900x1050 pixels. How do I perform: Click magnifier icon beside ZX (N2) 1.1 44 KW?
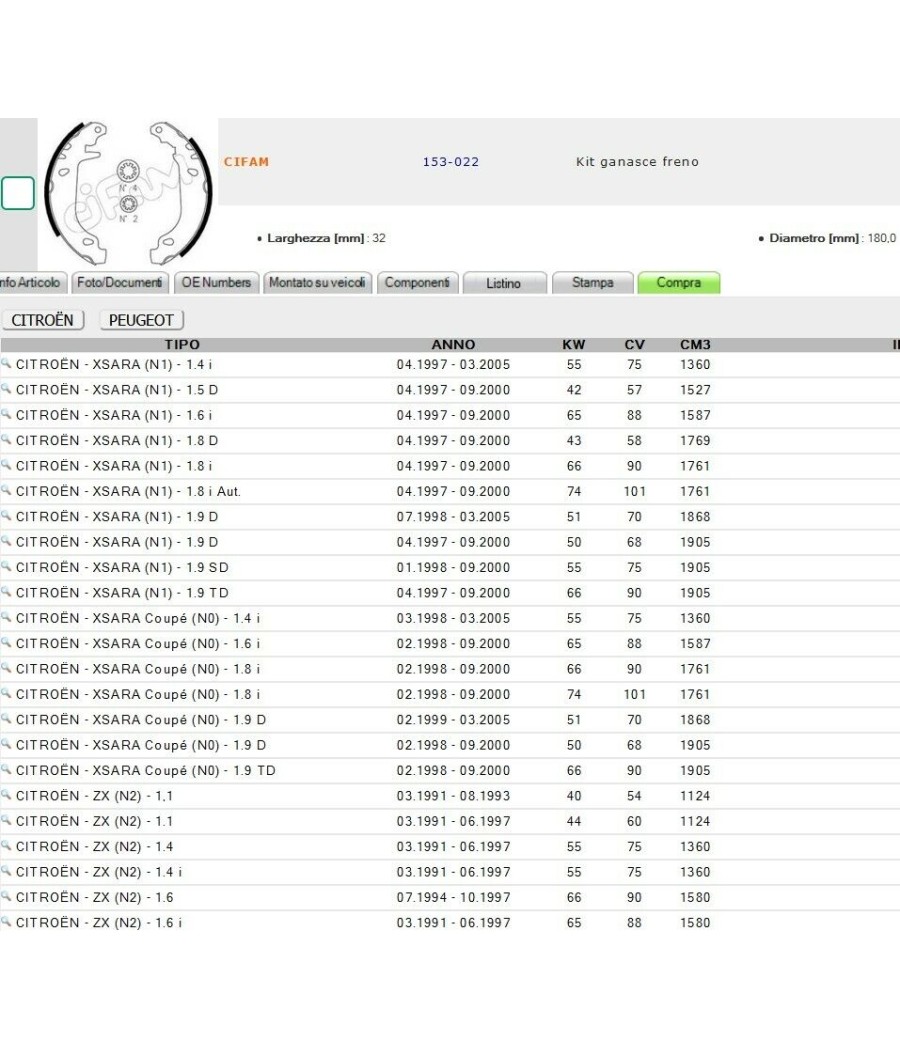click(6, 820)
